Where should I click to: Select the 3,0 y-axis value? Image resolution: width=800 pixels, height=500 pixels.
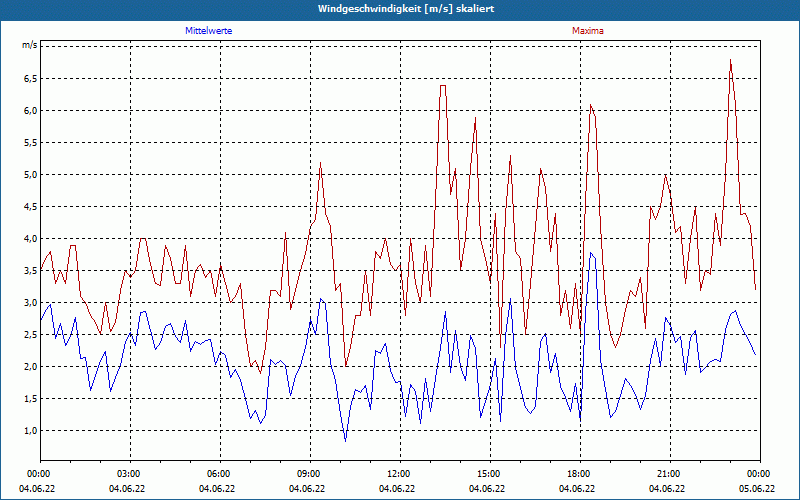[x=30, y=303]
